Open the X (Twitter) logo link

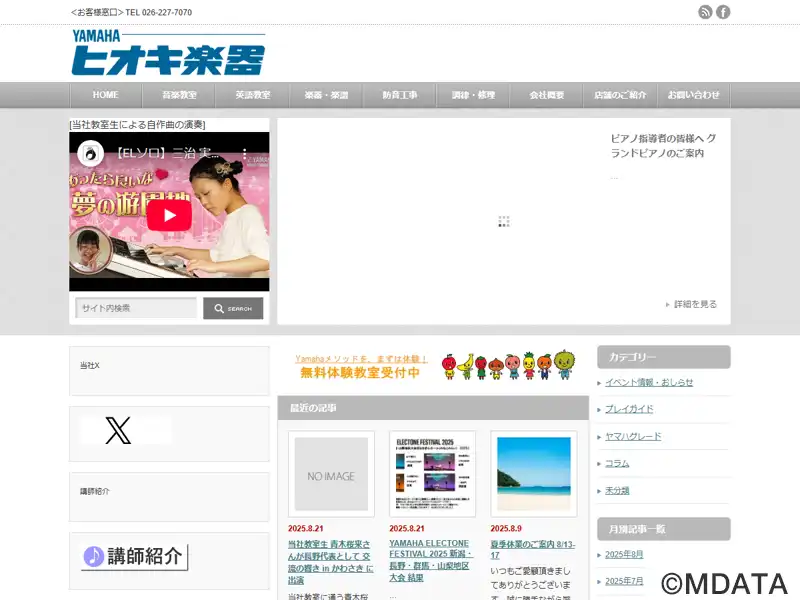coord(118,430)
